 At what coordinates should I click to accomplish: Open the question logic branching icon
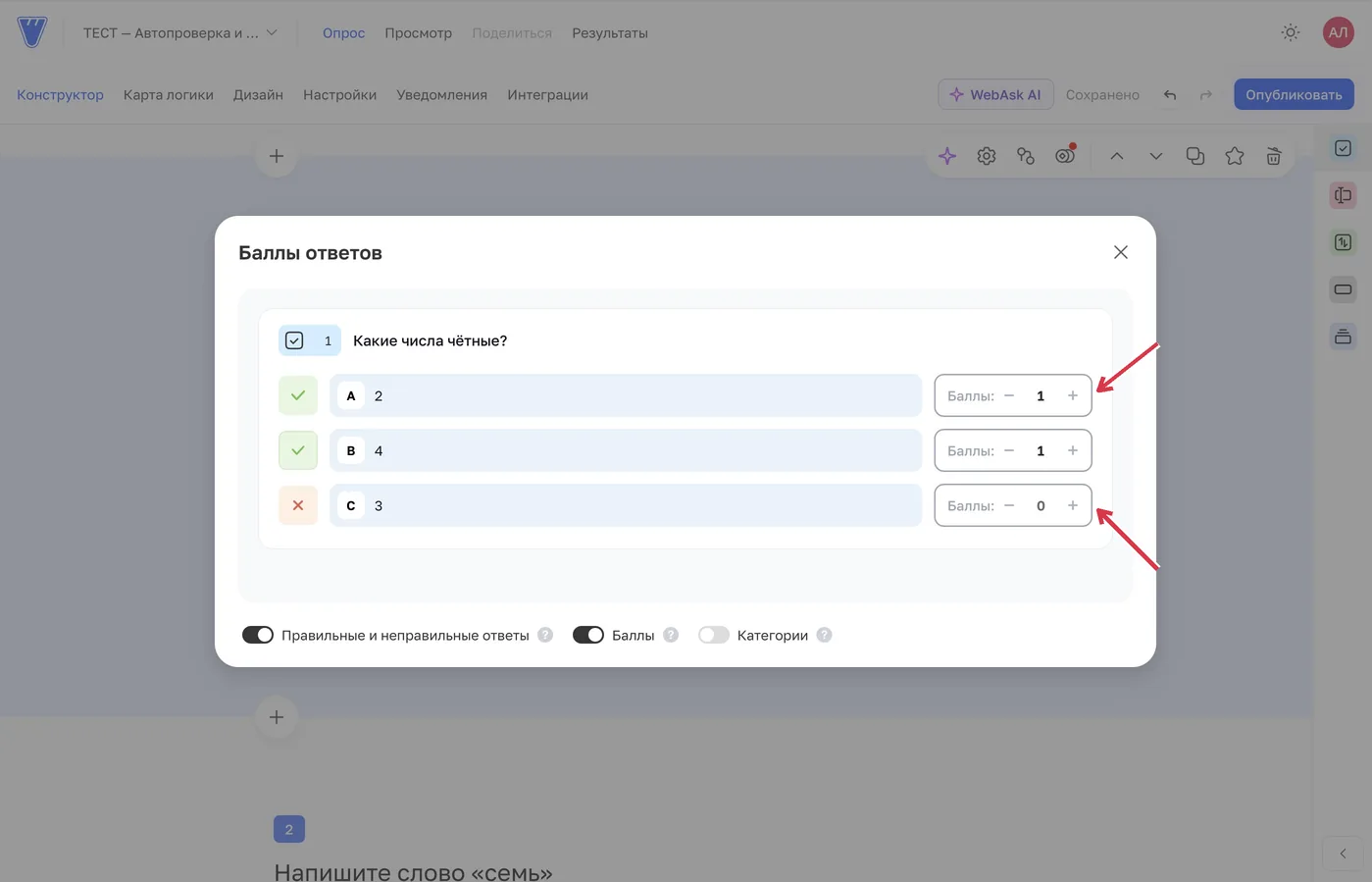click(1026, 156)
